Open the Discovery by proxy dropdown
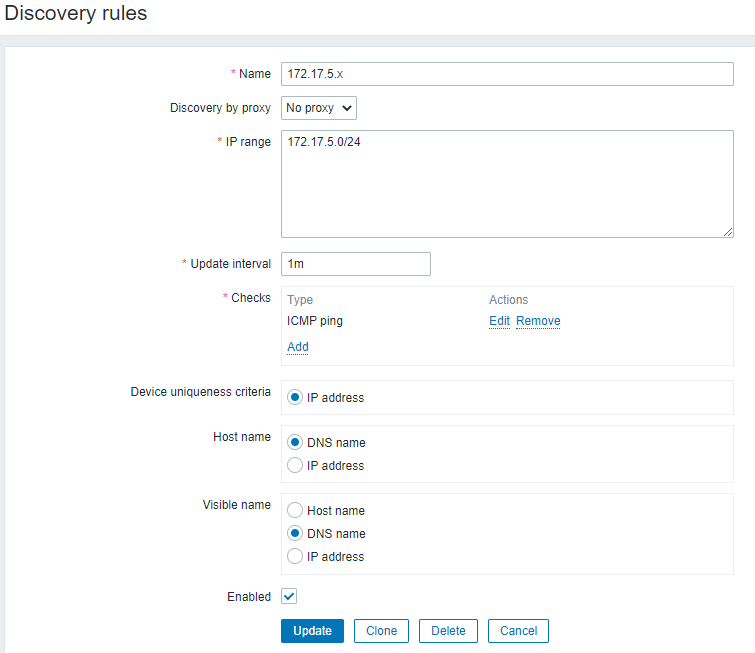 pyautogui.click(x=319, y=107)
